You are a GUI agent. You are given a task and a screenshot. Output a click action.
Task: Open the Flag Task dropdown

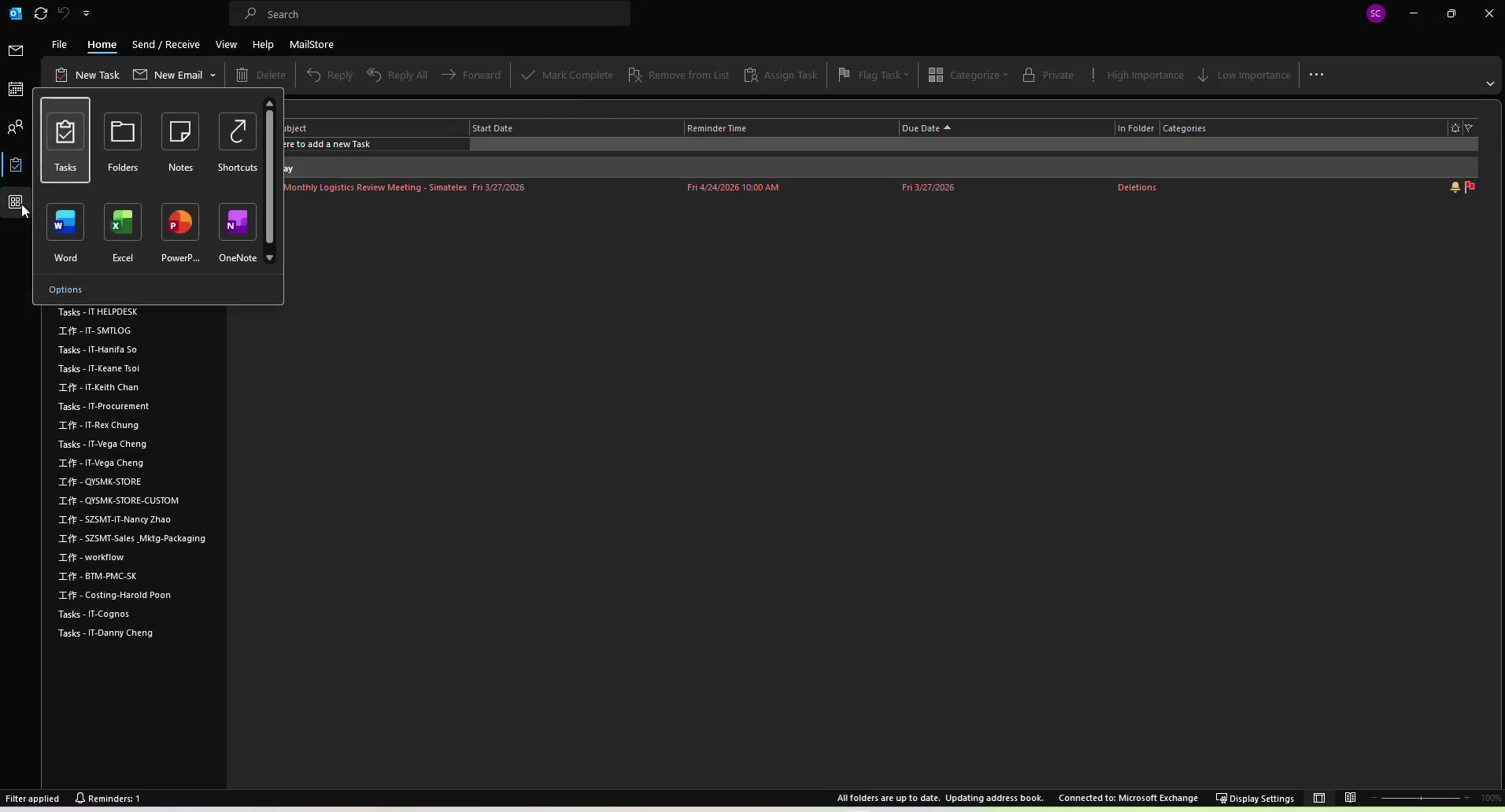tap(873, 75)
